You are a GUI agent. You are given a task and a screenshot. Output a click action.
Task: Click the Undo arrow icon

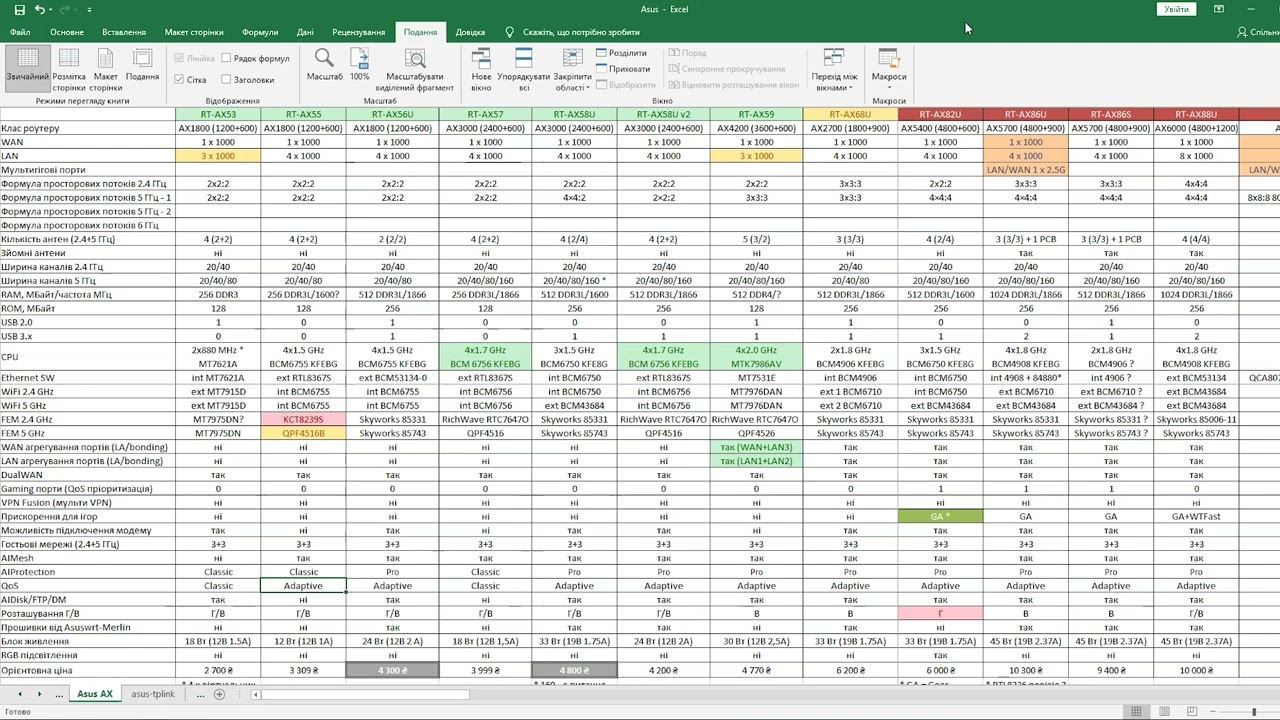[40, 9]
